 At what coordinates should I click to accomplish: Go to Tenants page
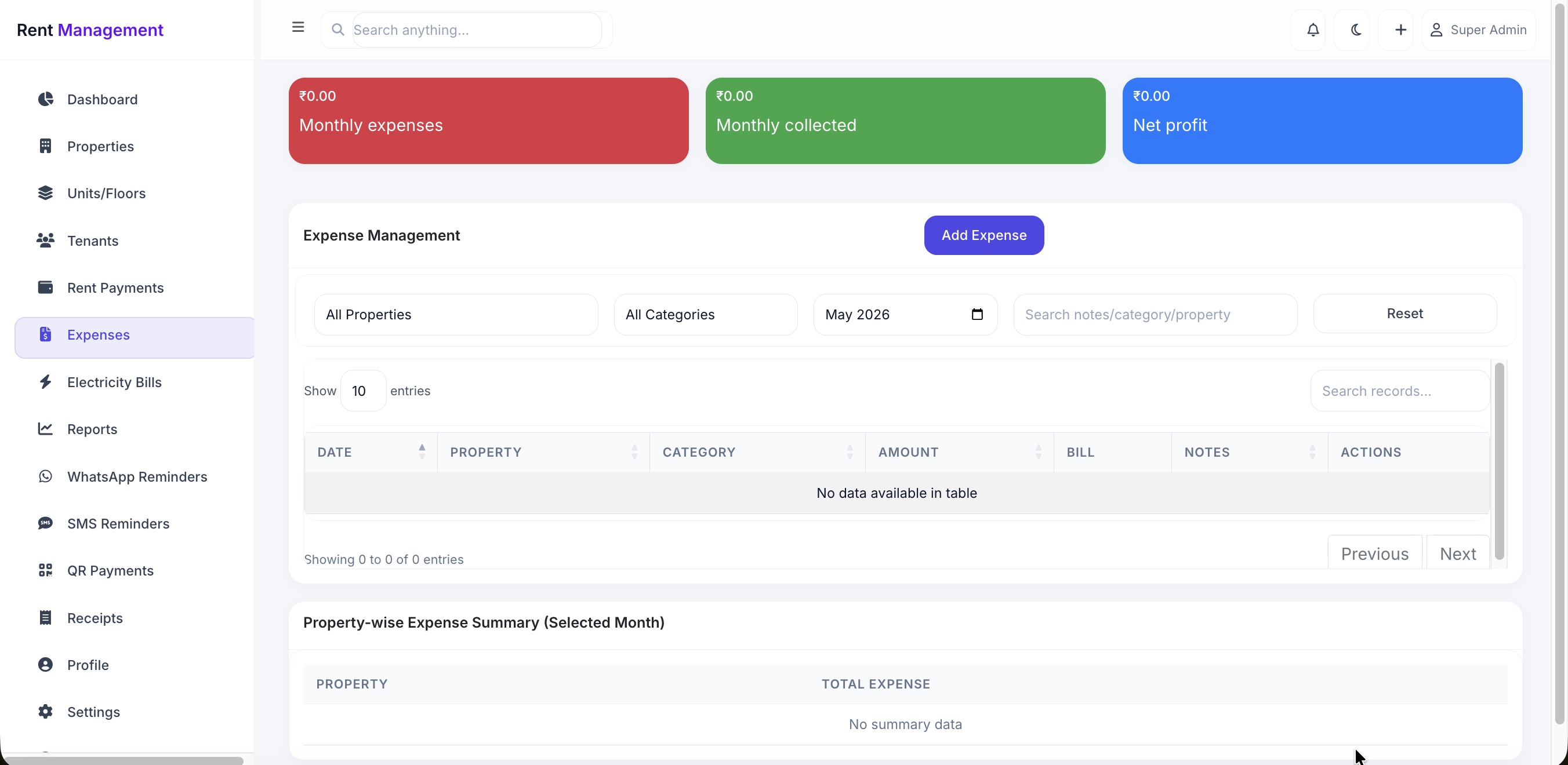coord(134,240)
